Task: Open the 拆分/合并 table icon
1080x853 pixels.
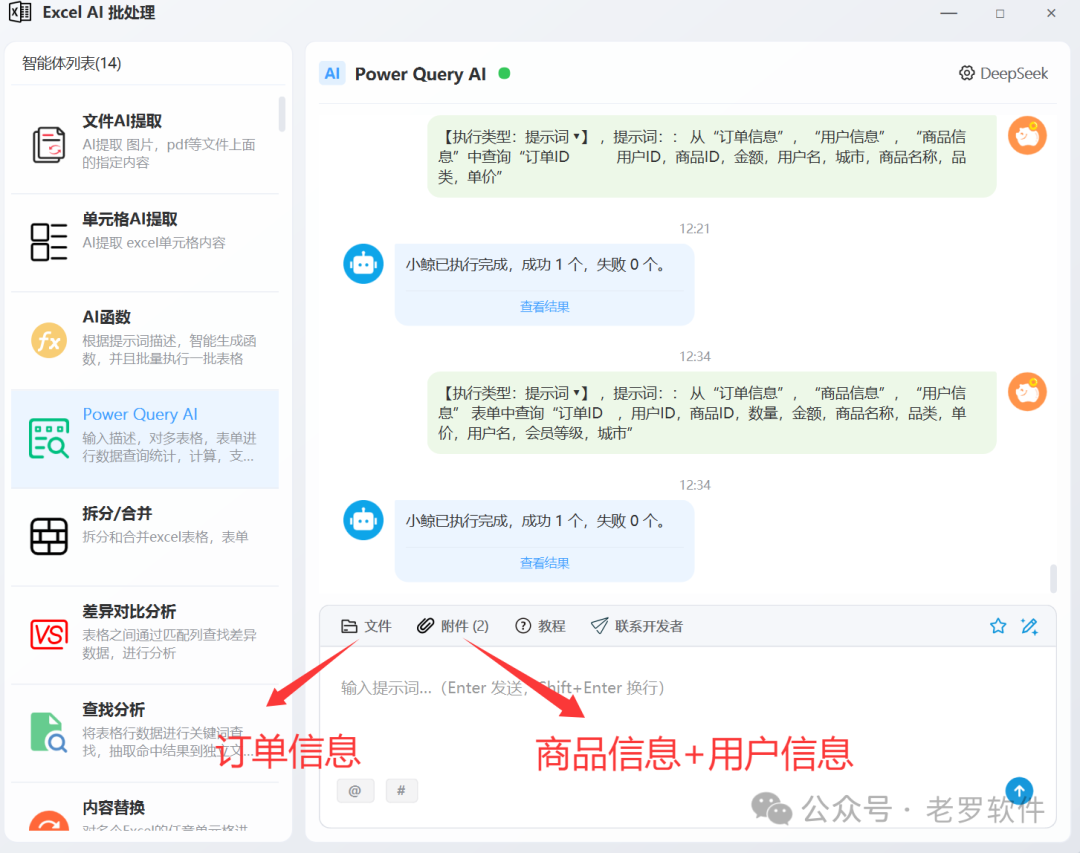Action: (49, 536)
